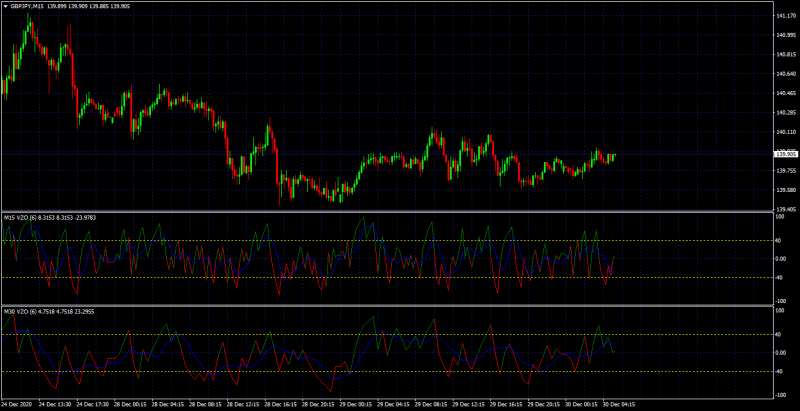Image resolution: width=800 pixels, height=411 pixels.
Task: Click price level 140.640 on the scale
Action: (786, 74)
